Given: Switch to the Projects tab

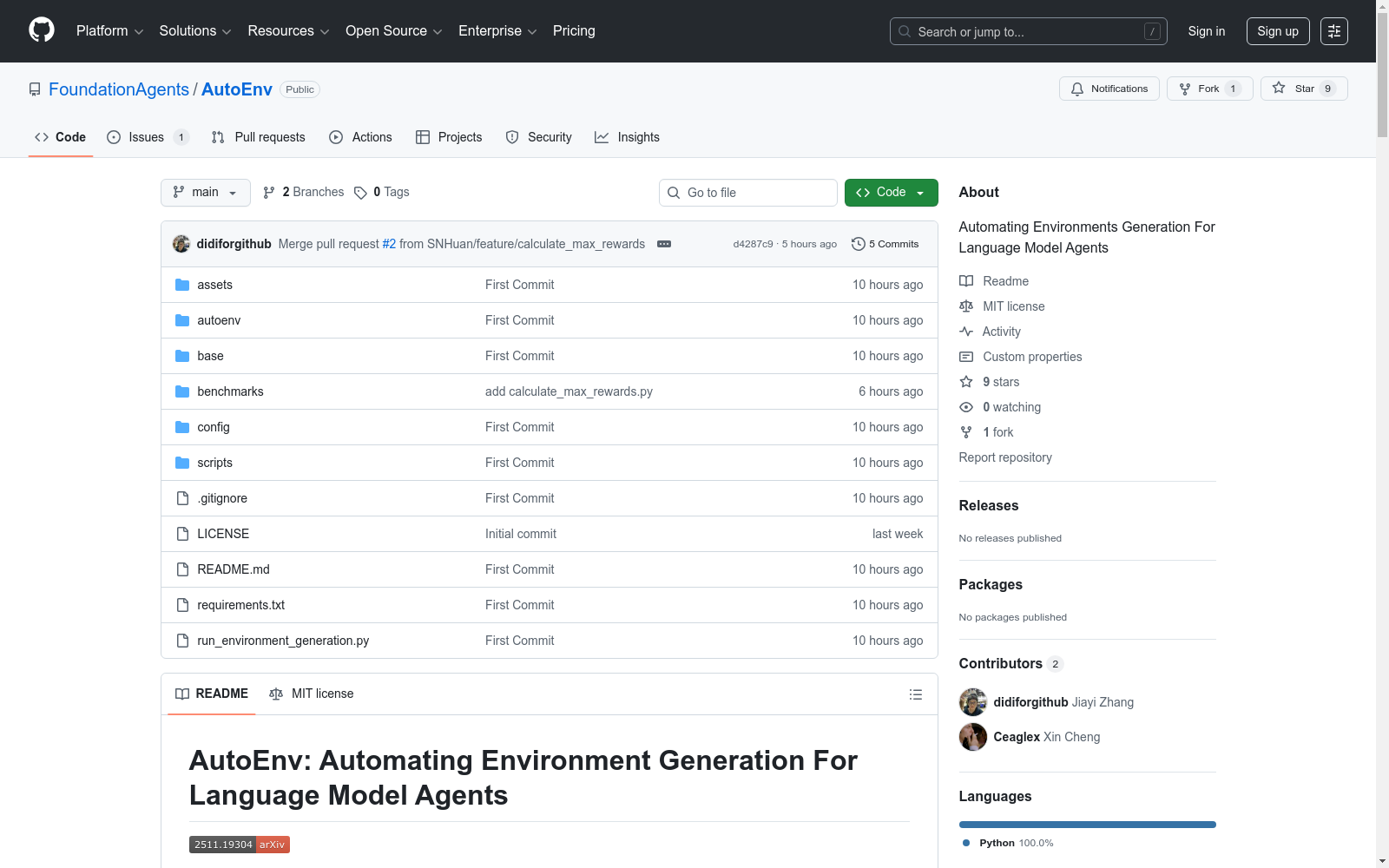Looking at the screenshot, I should click(x=449, y=137).
